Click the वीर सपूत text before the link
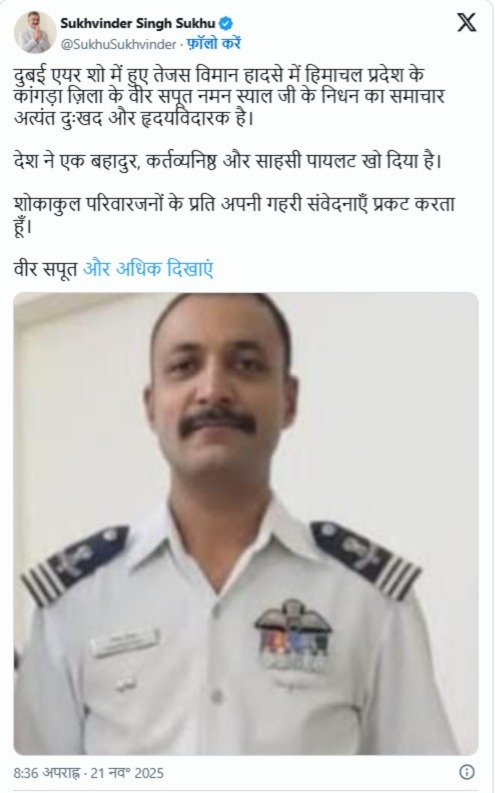The width and height of the screenshot is (495, 793). (46, 269)
